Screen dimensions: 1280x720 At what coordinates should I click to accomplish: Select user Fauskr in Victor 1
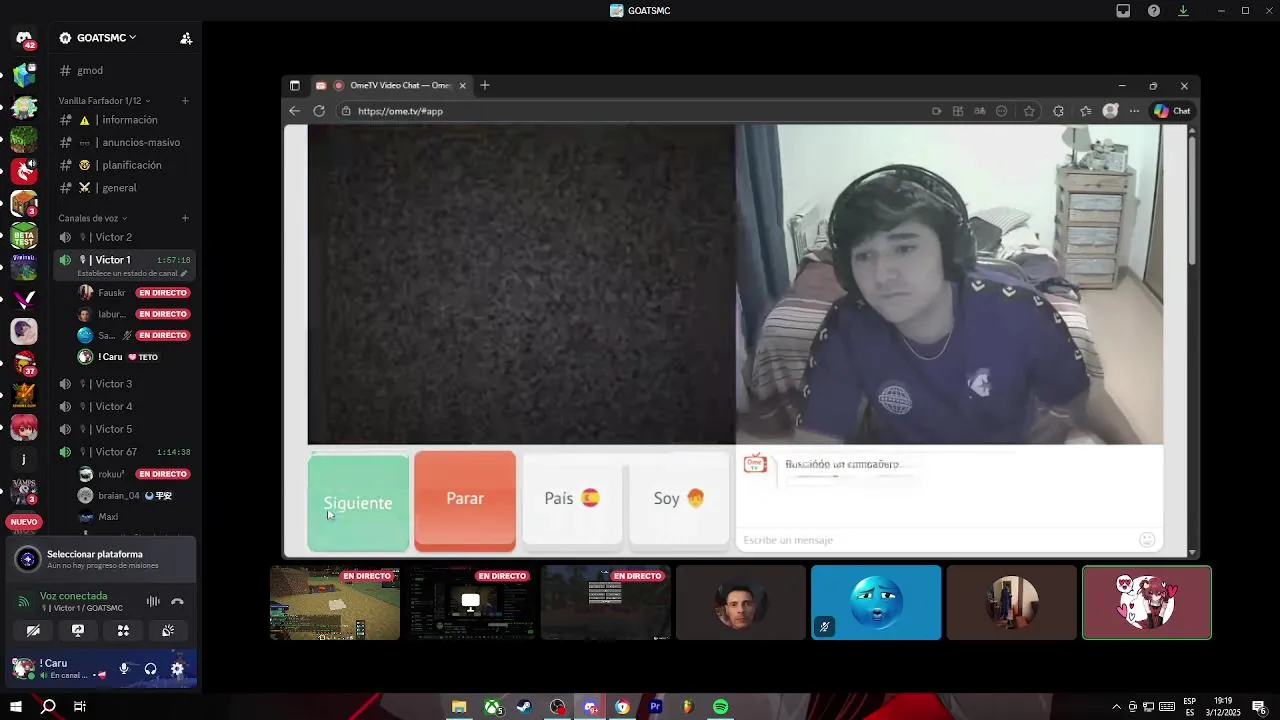(x=132, y=293)
